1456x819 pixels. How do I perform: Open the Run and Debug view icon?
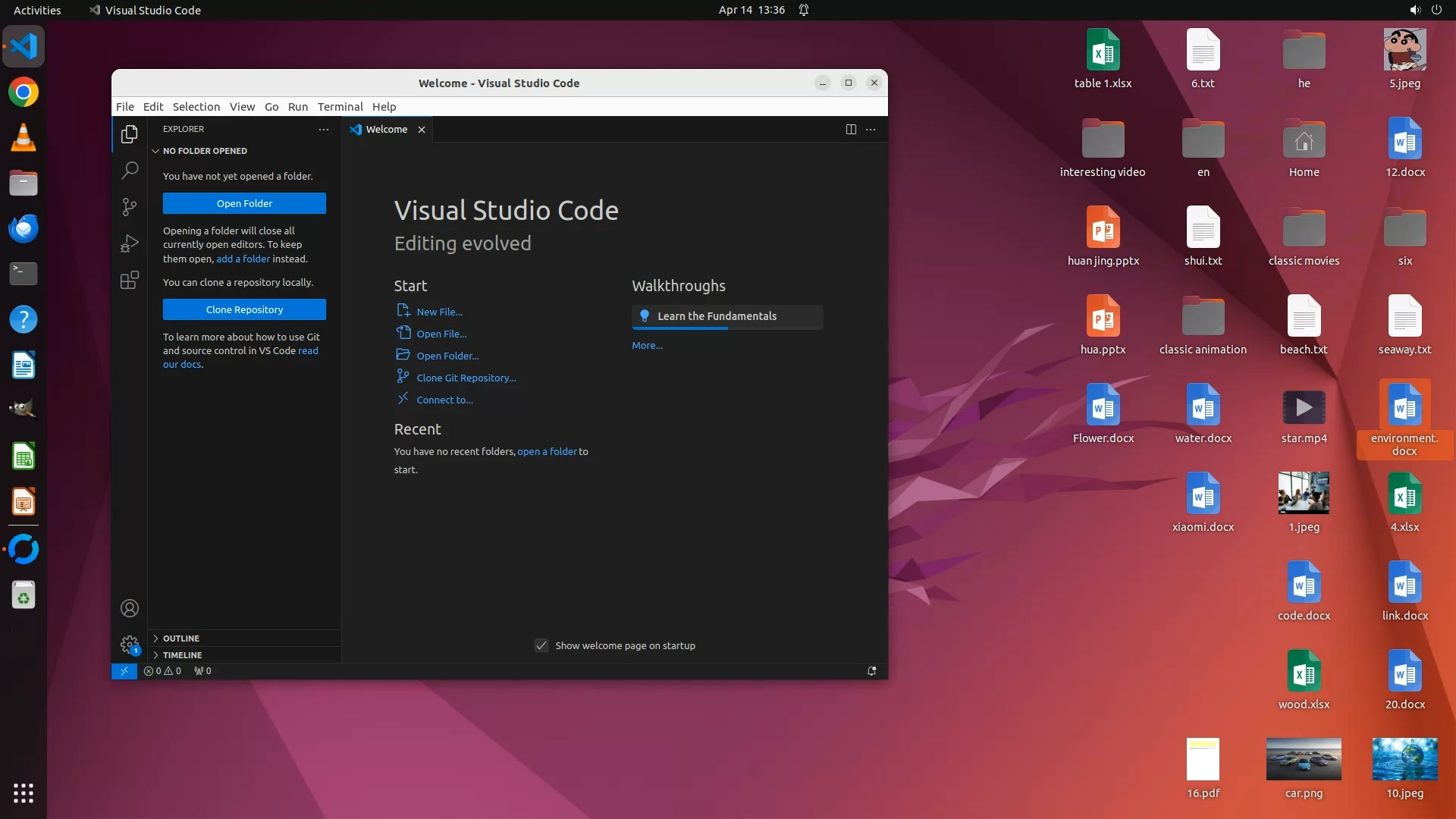(x=130, y=243)
